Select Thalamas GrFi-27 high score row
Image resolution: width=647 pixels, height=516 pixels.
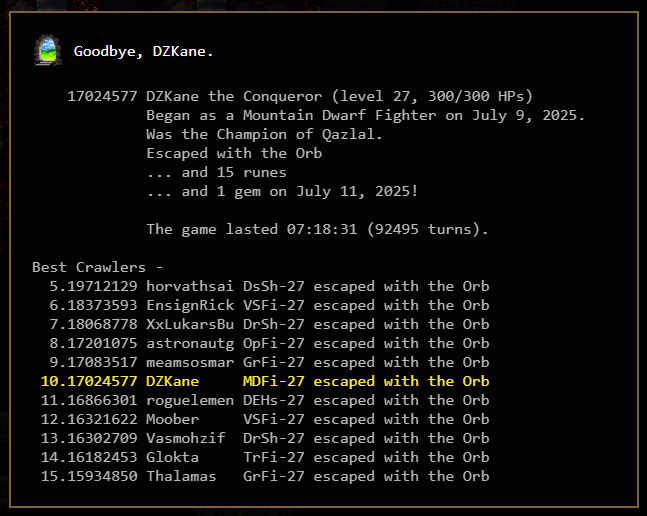point(265,476)
